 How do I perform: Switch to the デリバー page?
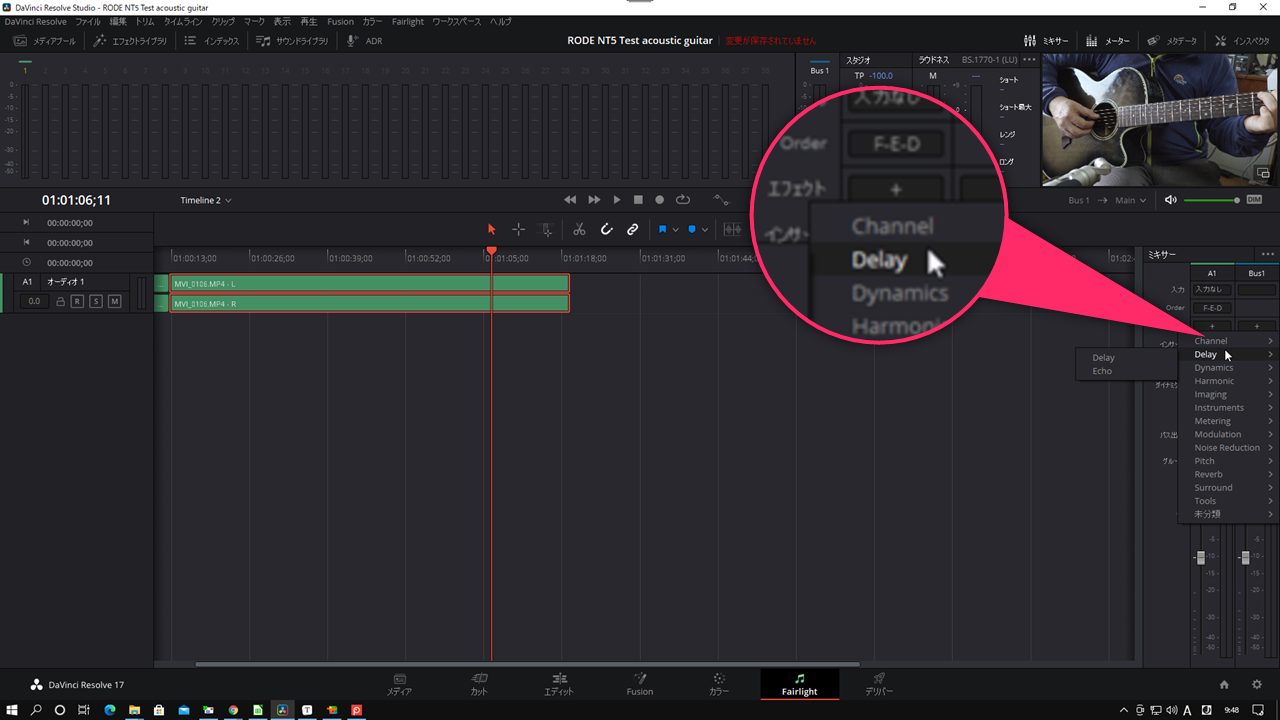[x=879, y=684]
